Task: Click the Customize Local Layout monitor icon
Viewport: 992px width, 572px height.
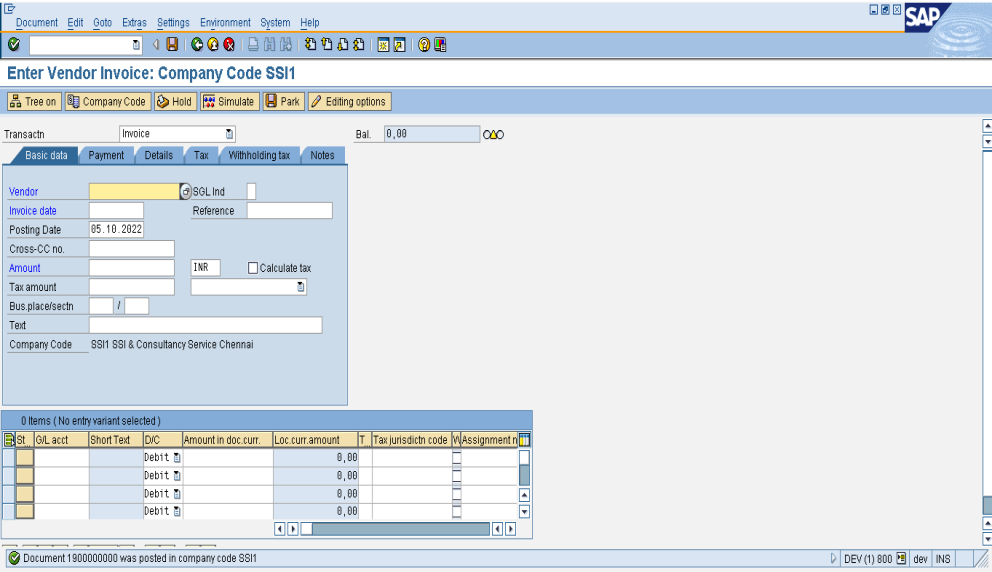Action: pyautogui.click(x=440, y=45)
